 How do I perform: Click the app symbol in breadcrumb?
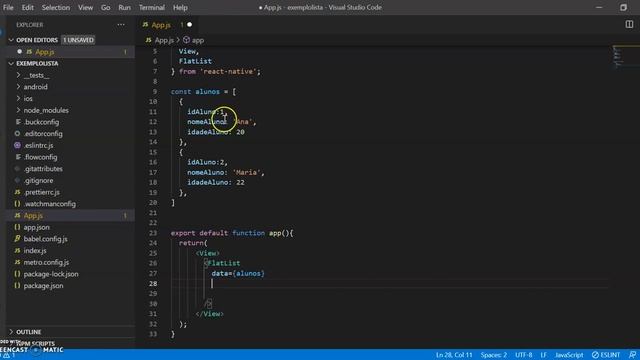198,40
